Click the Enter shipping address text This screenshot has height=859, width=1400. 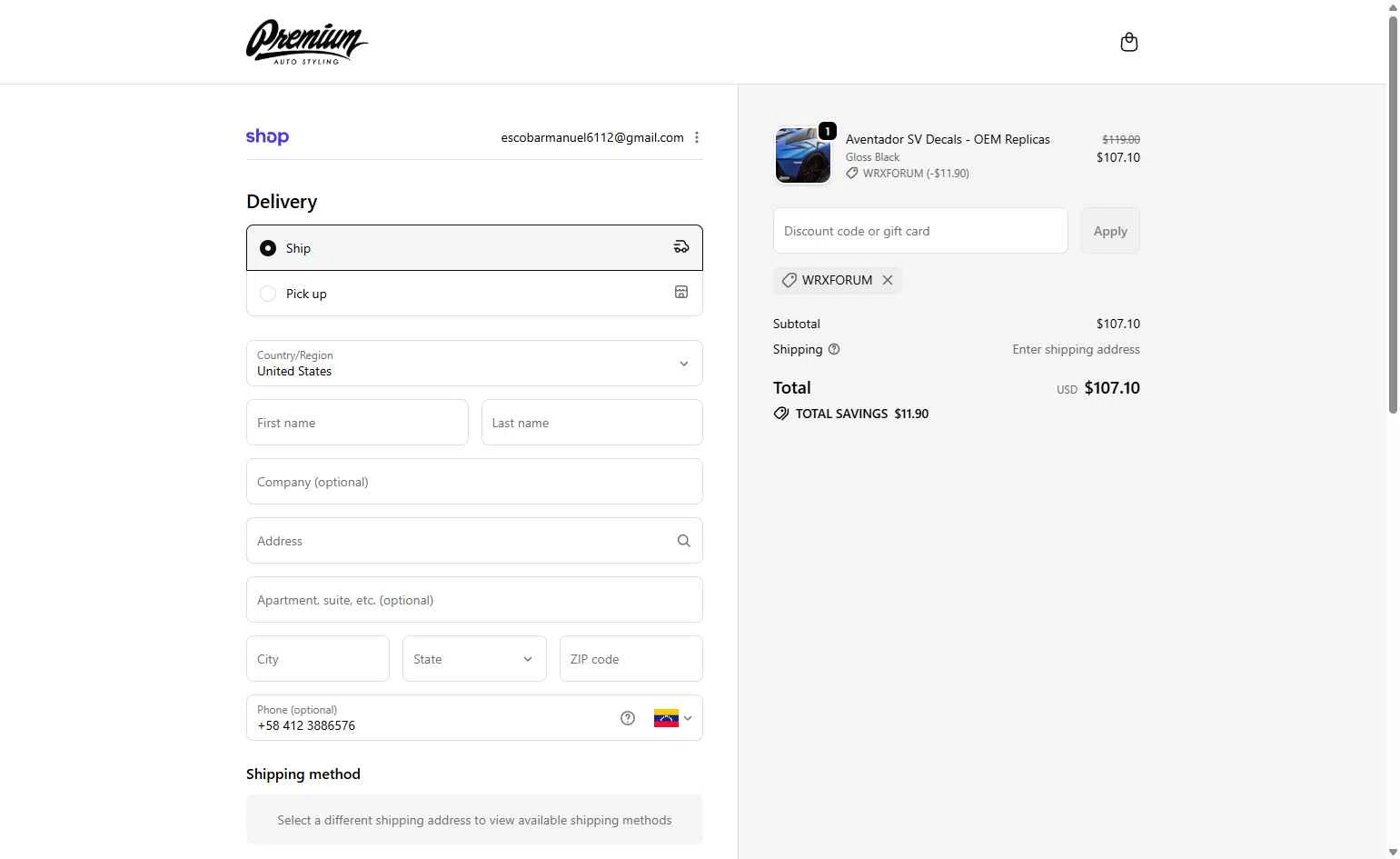[1076, 349]
